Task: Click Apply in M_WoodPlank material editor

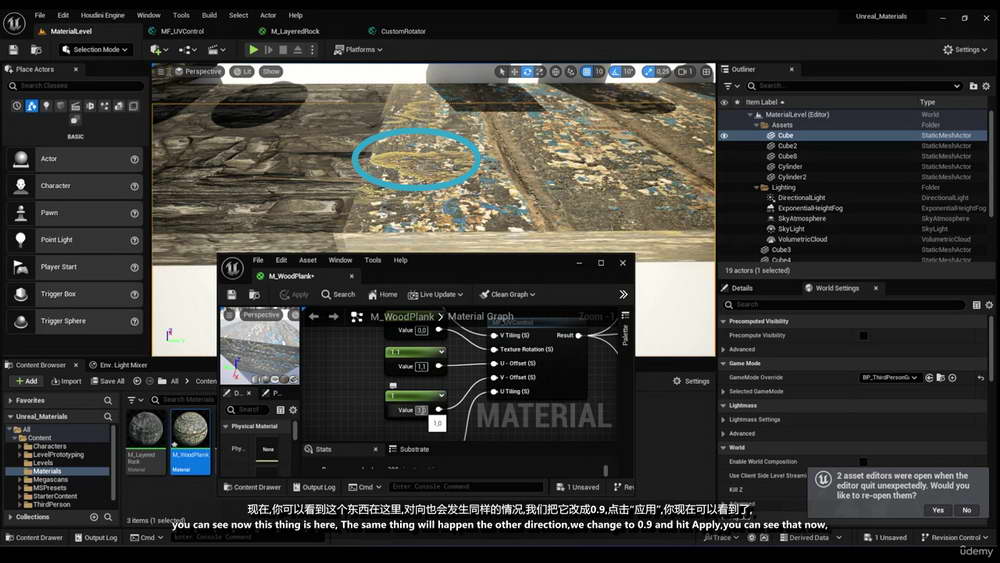Action: pyautogui.click(x=294, y=295)
